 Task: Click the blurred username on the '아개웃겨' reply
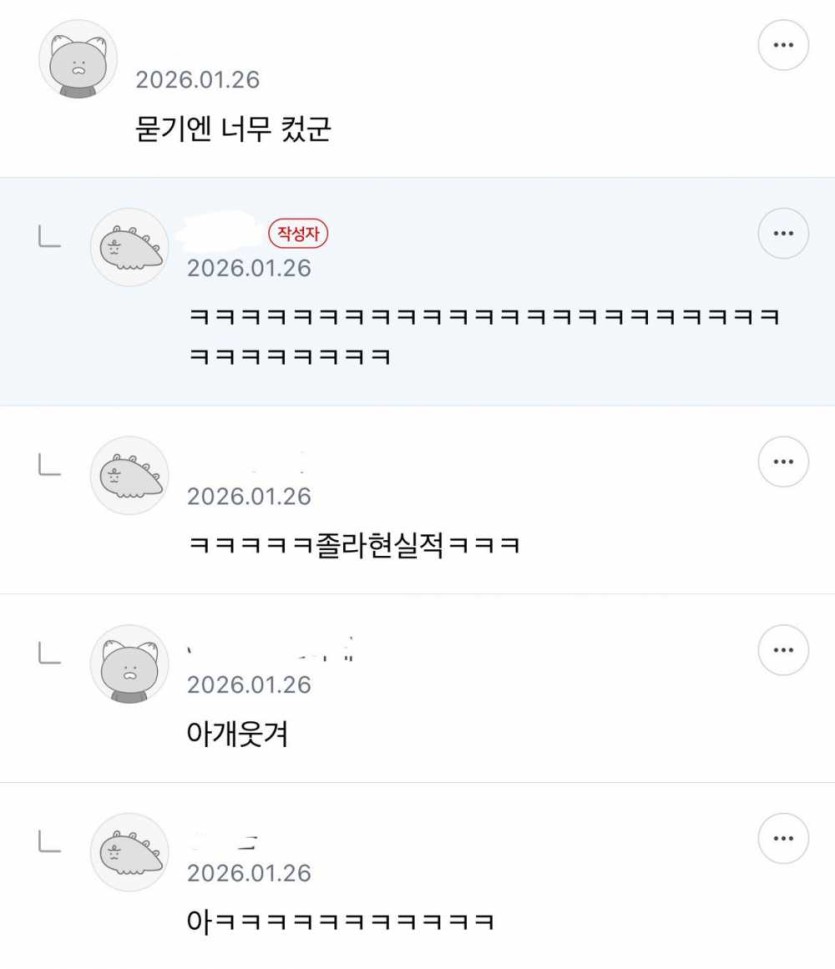click(272, 650)
